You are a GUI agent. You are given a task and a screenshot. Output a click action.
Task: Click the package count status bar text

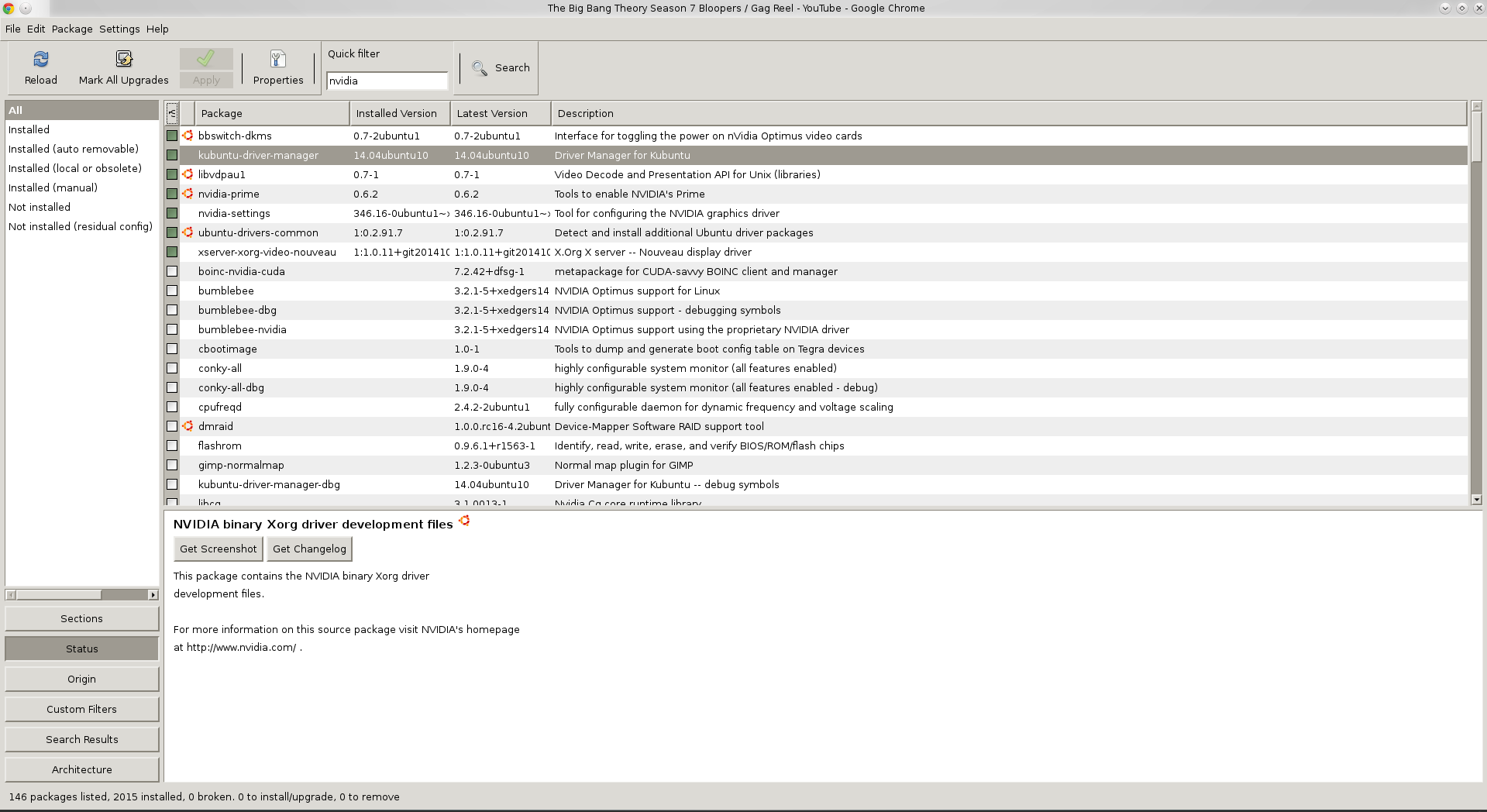[205, 797]
